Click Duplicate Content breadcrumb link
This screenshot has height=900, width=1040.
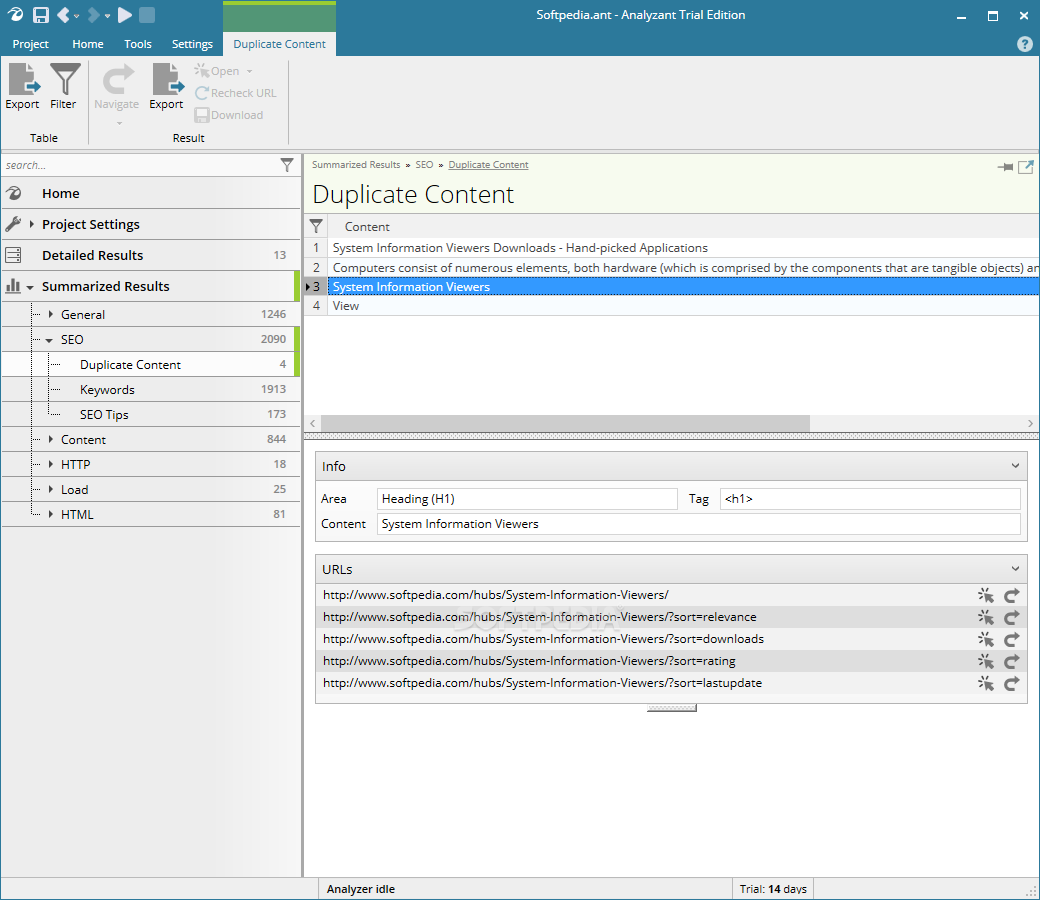(x=488, y=164)
